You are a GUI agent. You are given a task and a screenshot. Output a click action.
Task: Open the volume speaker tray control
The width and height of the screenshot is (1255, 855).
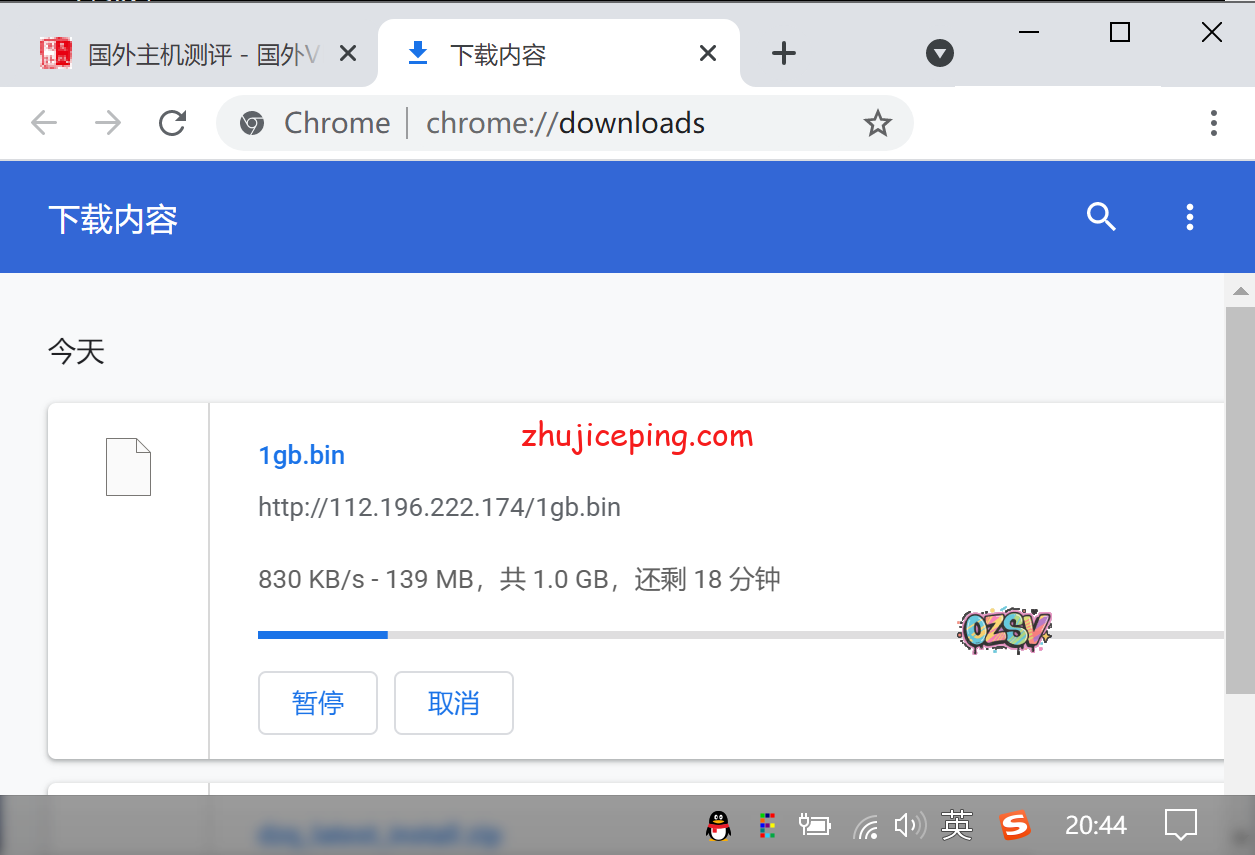pos(907,825)
